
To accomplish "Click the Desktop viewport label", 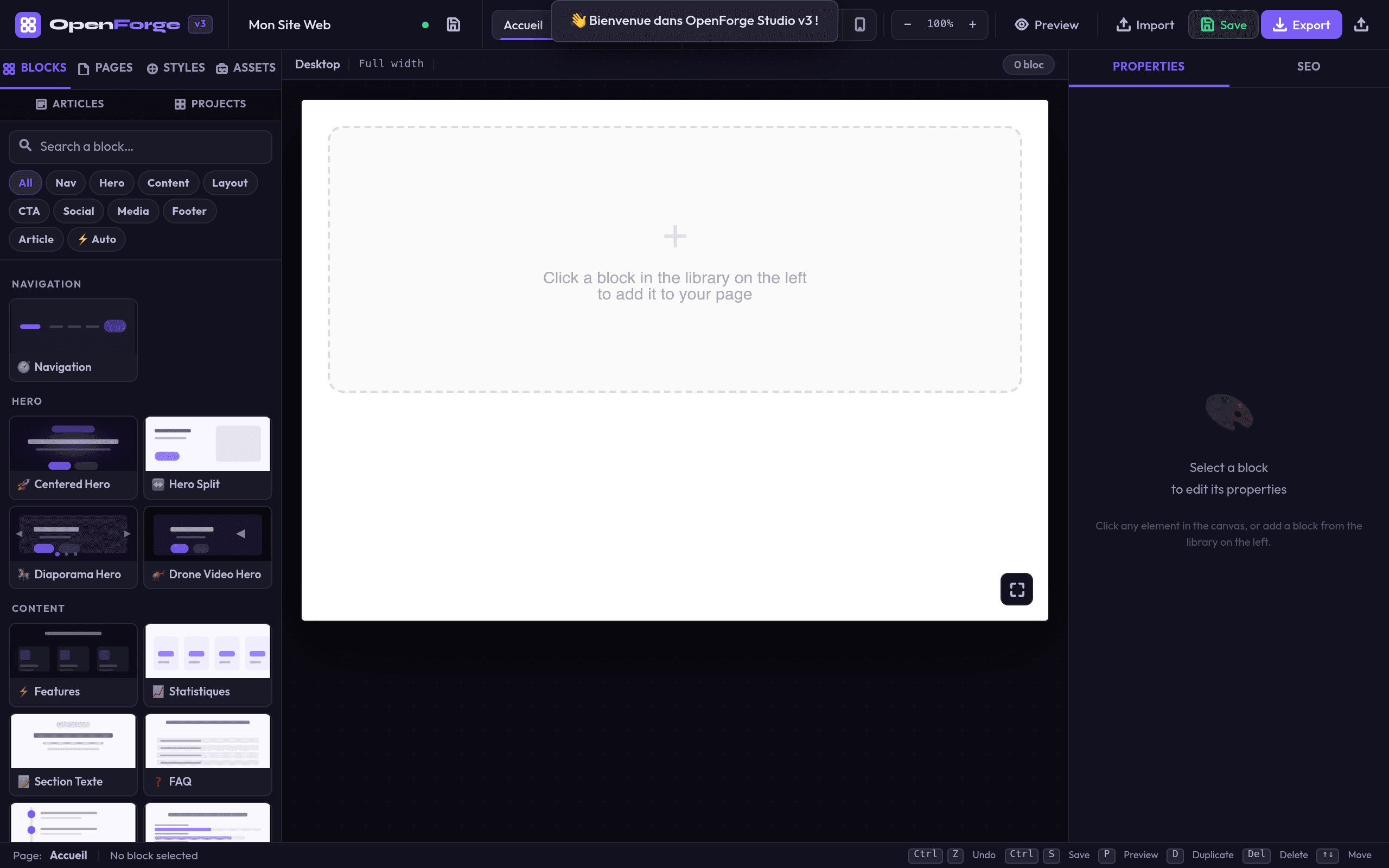I will [x=317, y=63].
